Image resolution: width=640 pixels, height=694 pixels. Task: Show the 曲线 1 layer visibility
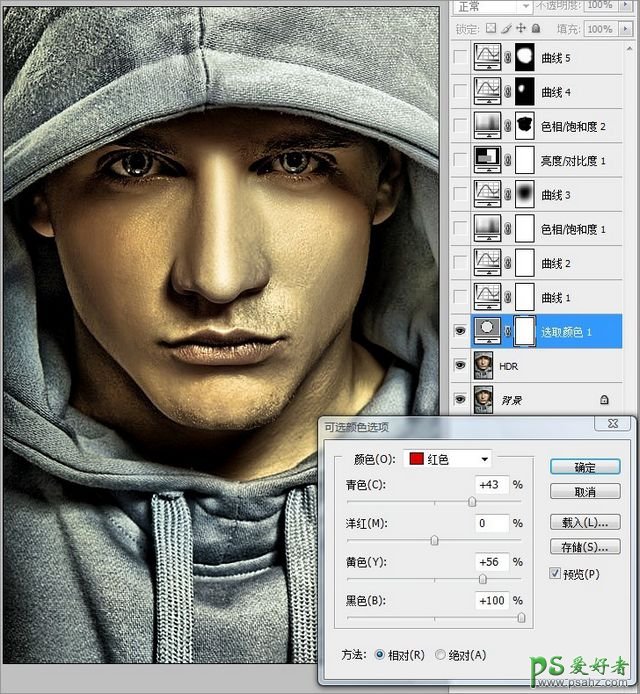(459, 297)
